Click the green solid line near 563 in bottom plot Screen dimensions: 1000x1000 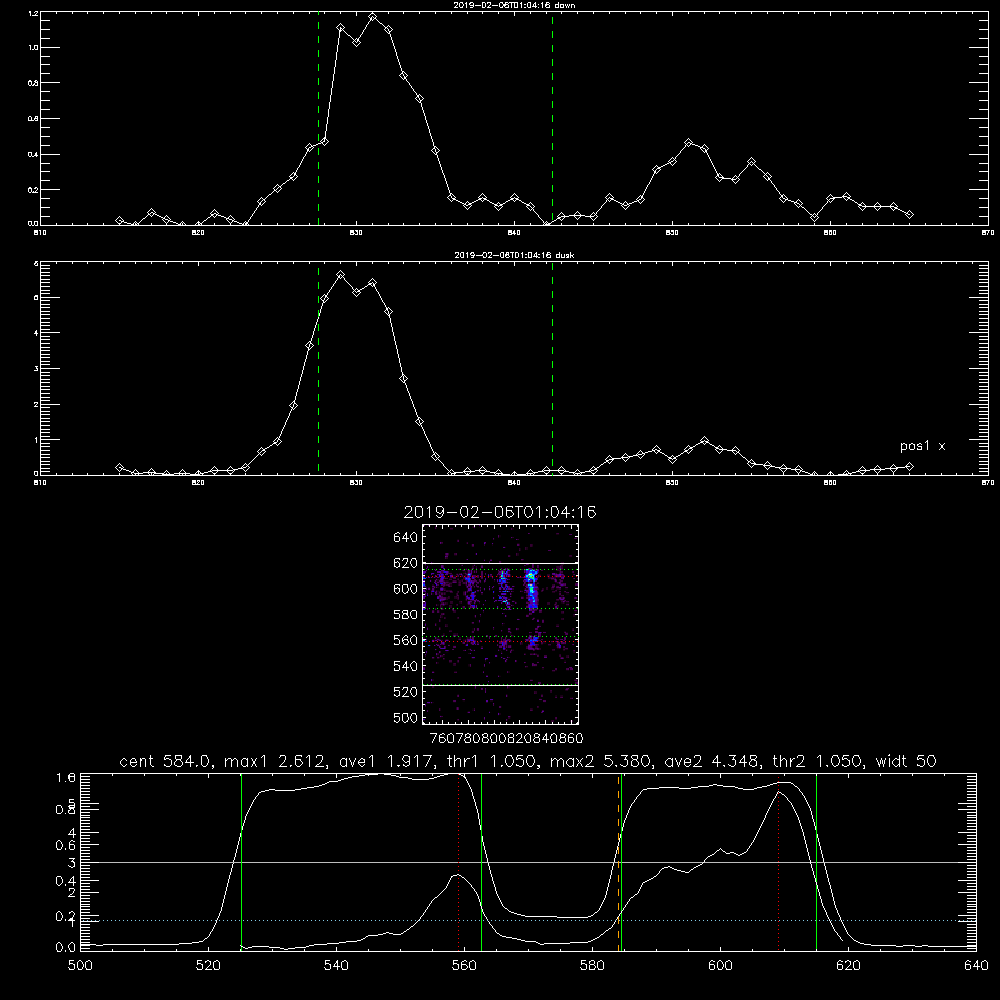481,861
